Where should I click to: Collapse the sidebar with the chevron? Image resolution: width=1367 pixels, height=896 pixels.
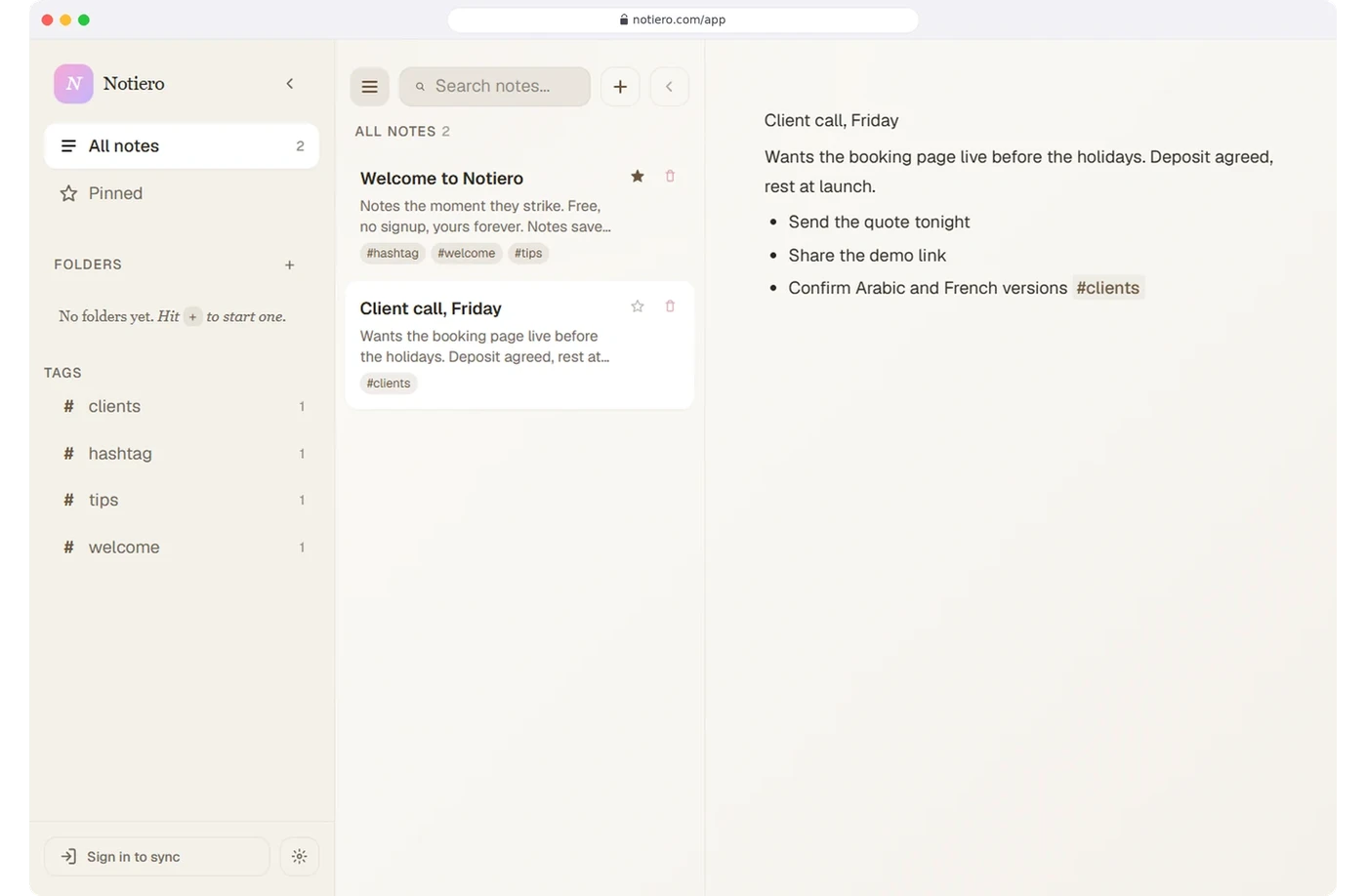click(290, 84)
